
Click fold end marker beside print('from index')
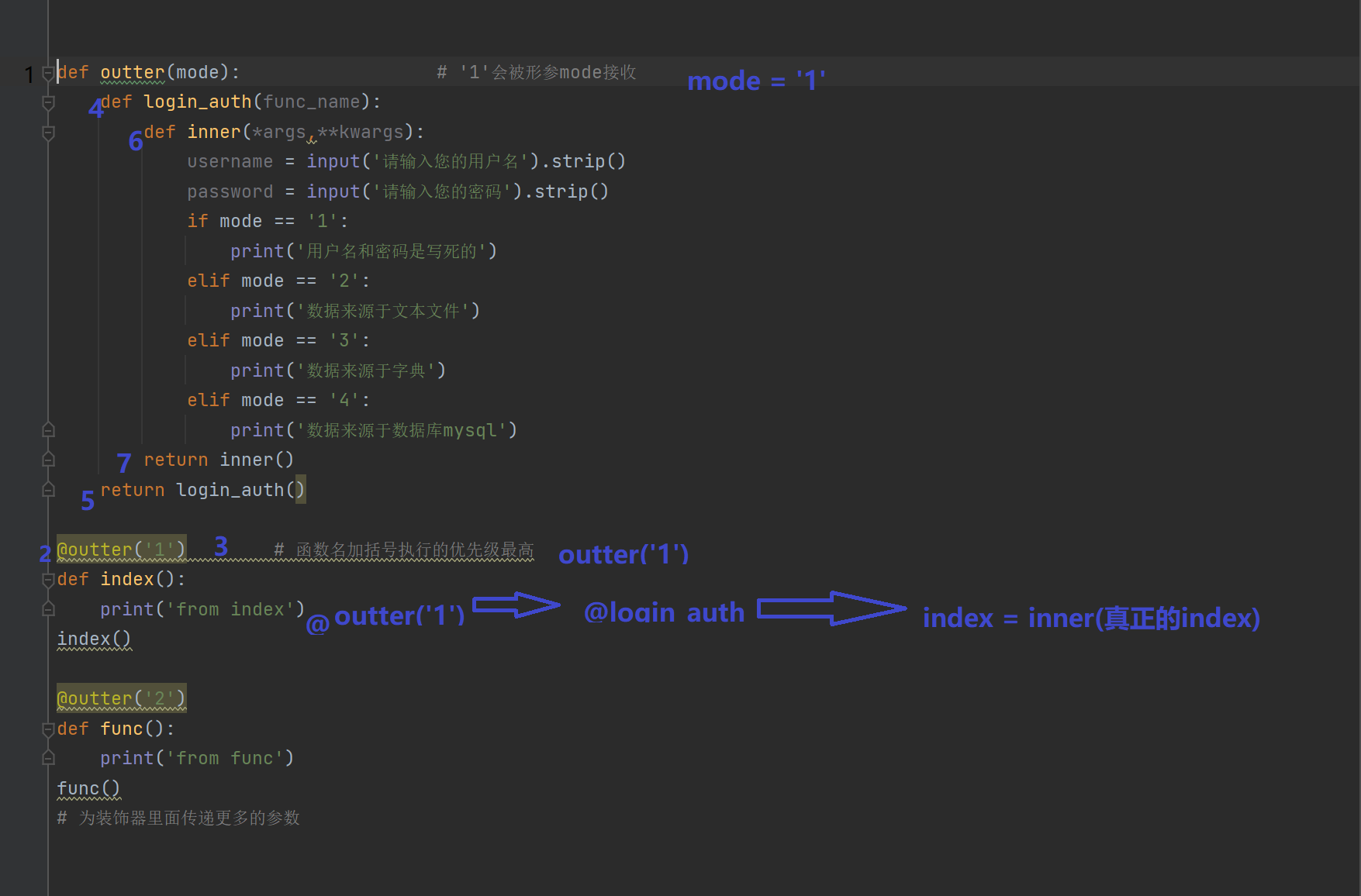click(48, 609)
